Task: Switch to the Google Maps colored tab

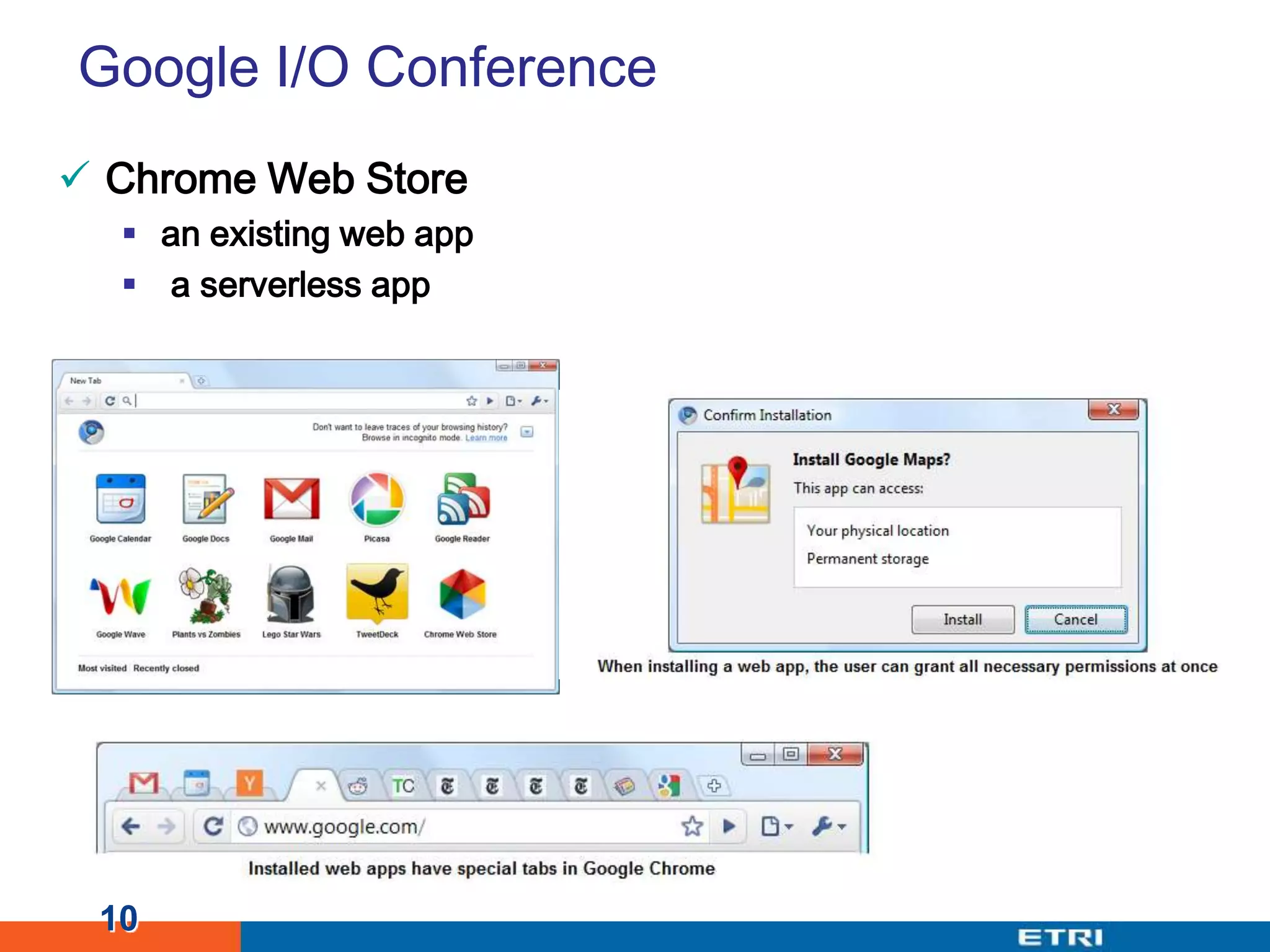Action: [668, 786]
